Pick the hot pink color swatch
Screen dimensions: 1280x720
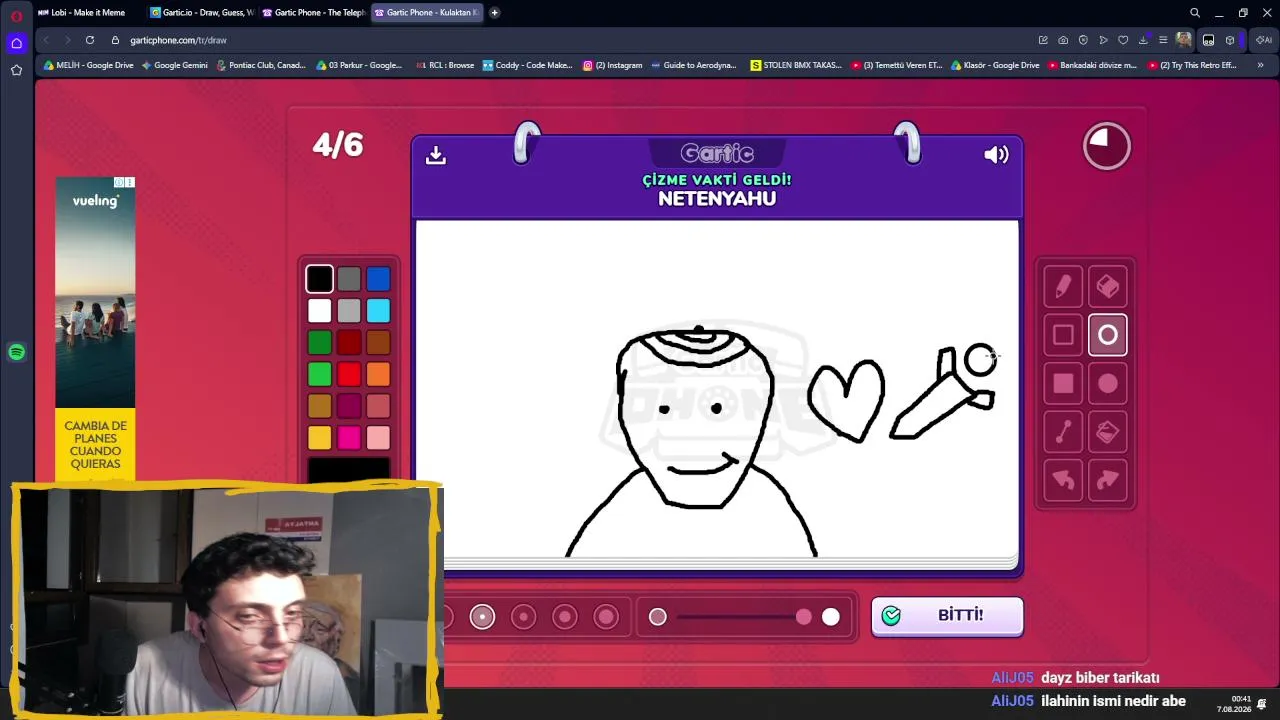[348, 437]
